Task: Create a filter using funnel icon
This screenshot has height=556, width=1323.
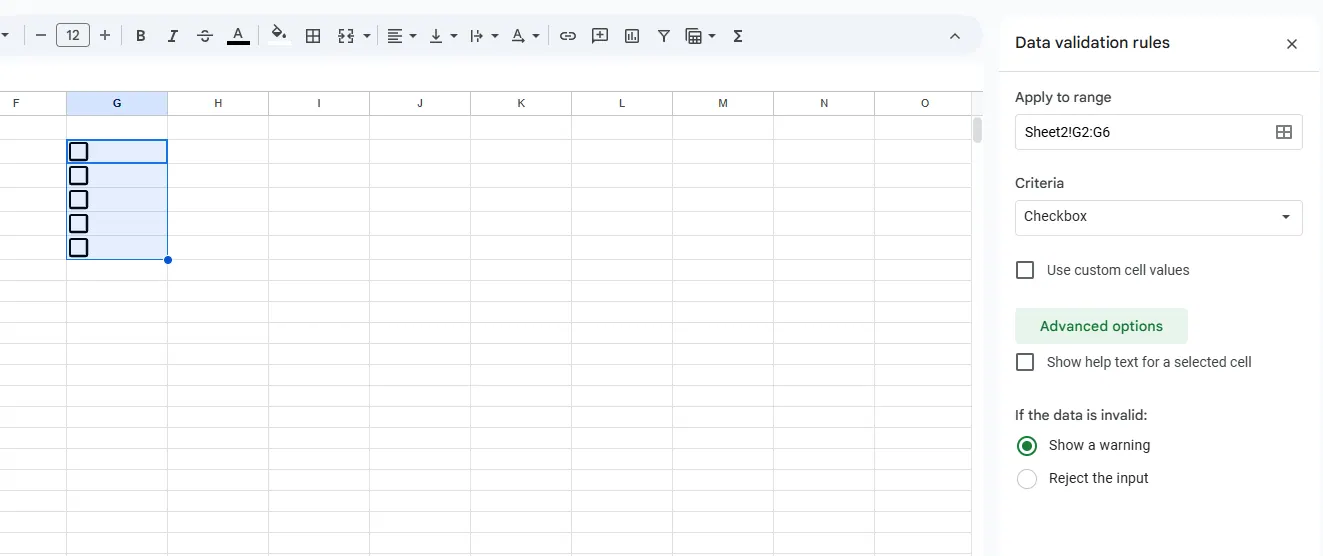Action: point(664,36)
